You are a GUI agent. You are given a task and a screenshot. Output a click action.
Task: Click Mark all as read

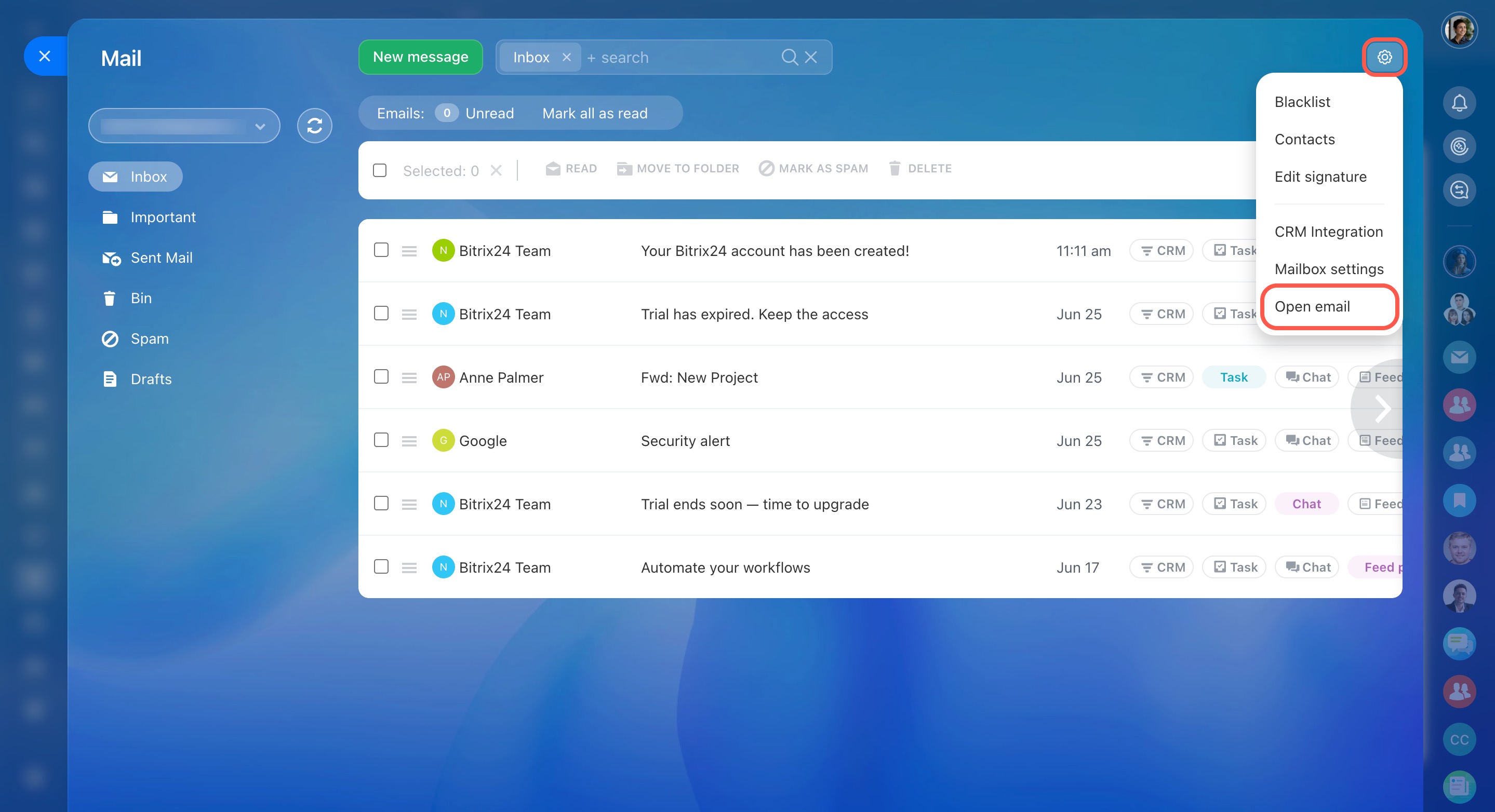click(x=594, y=113)
